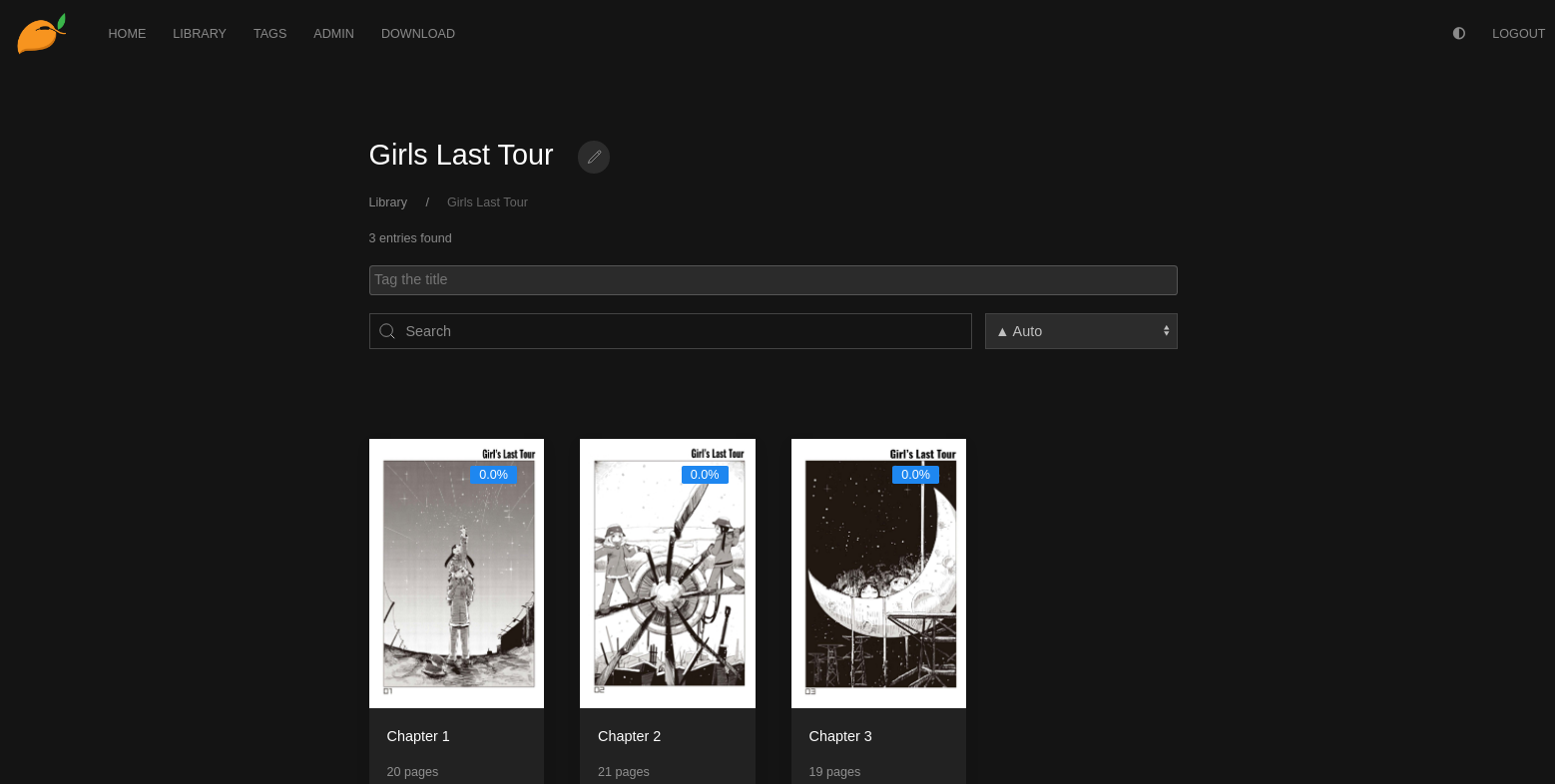Click the Chapter 2 title text
Viewport: 1555px width, 784px height.
pyautogui.click(x=629, y=736)
